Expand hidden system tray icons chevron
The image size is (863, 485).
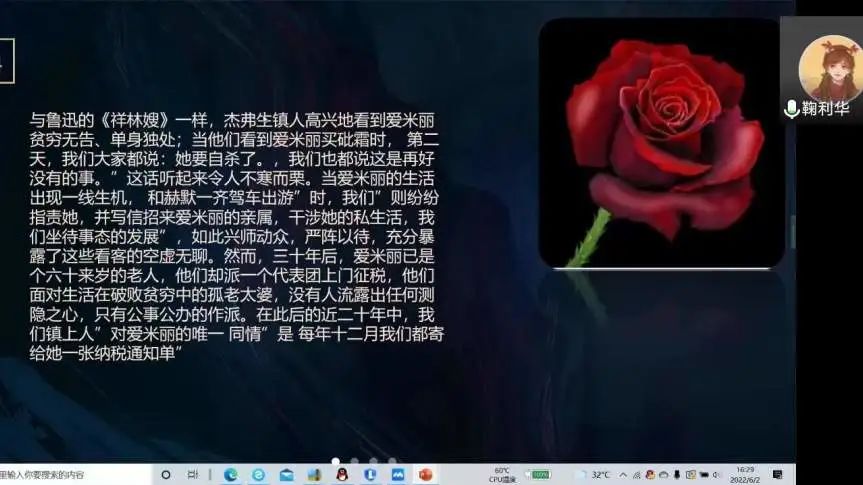coord(623,474)
